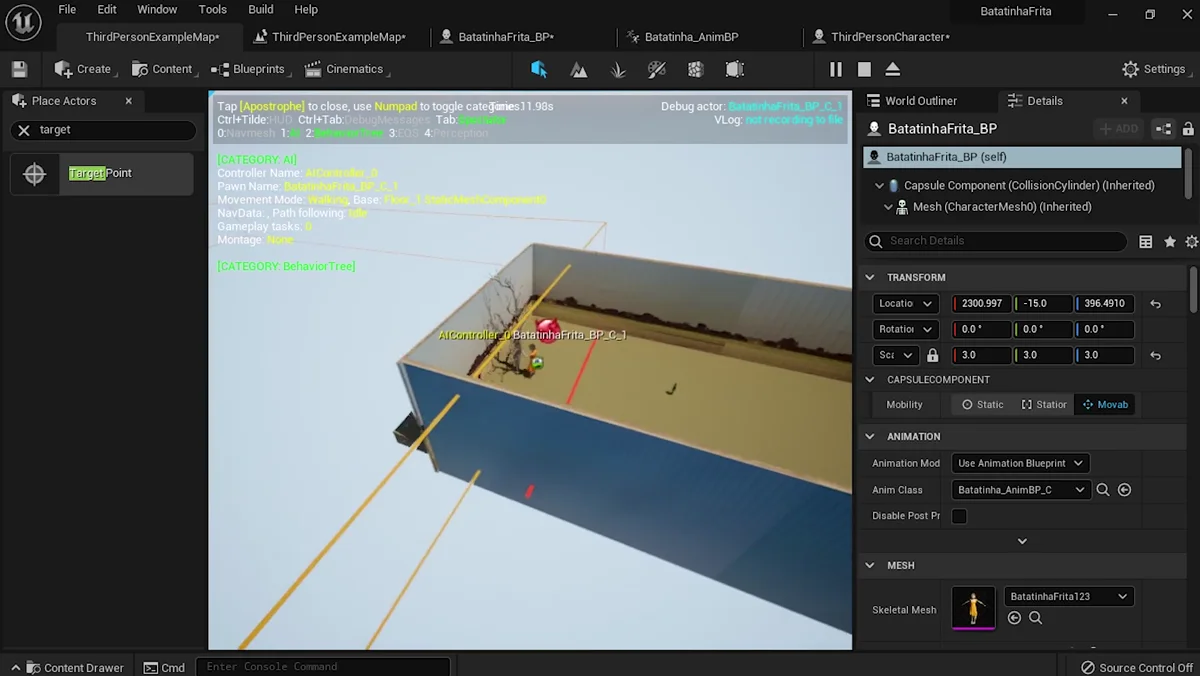Collapse the Animation section
Viewport: 1200px width, 676px height.
click(x=870, y=437)
